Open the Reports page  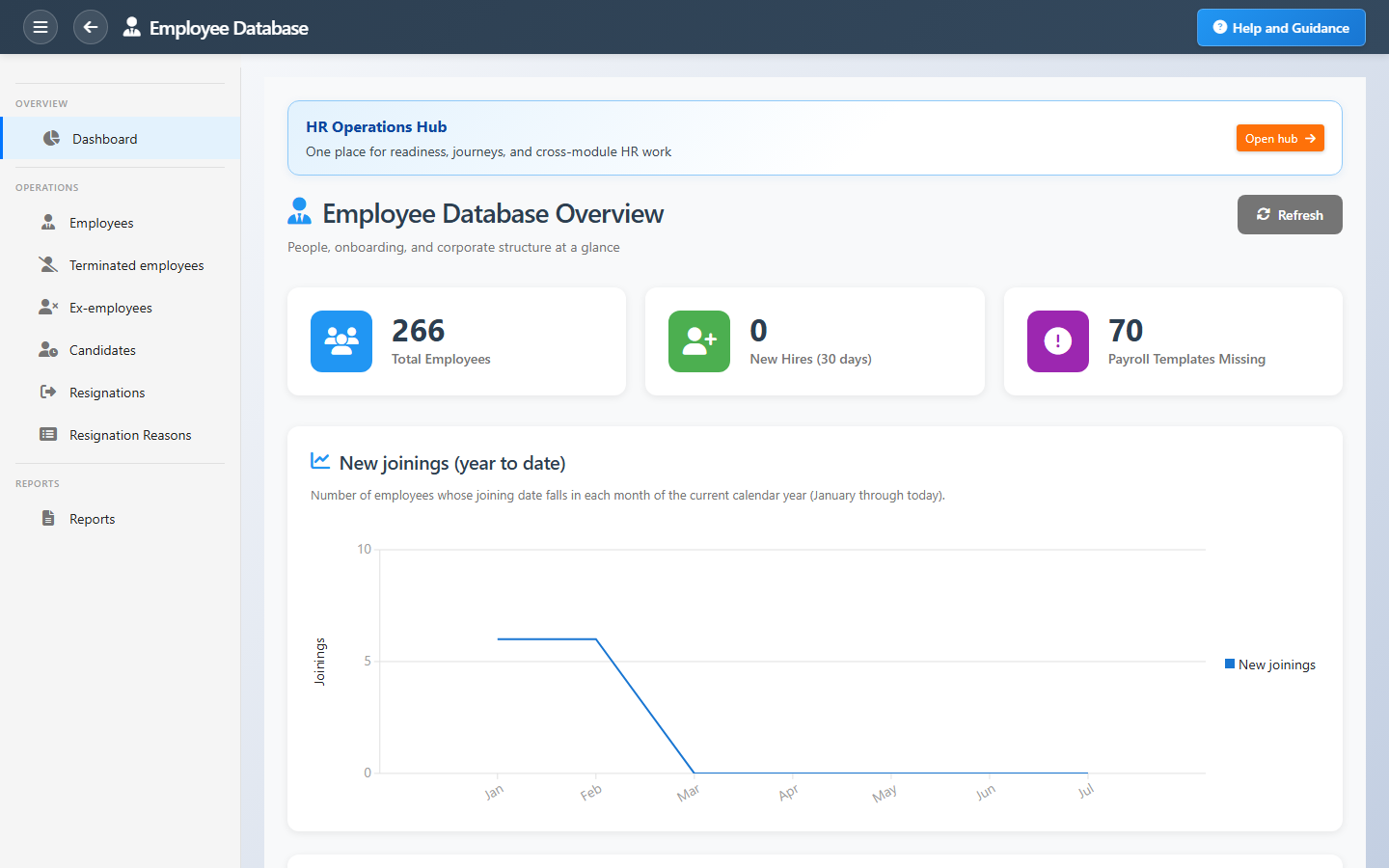pyautogui.click(x=122, y=519)
